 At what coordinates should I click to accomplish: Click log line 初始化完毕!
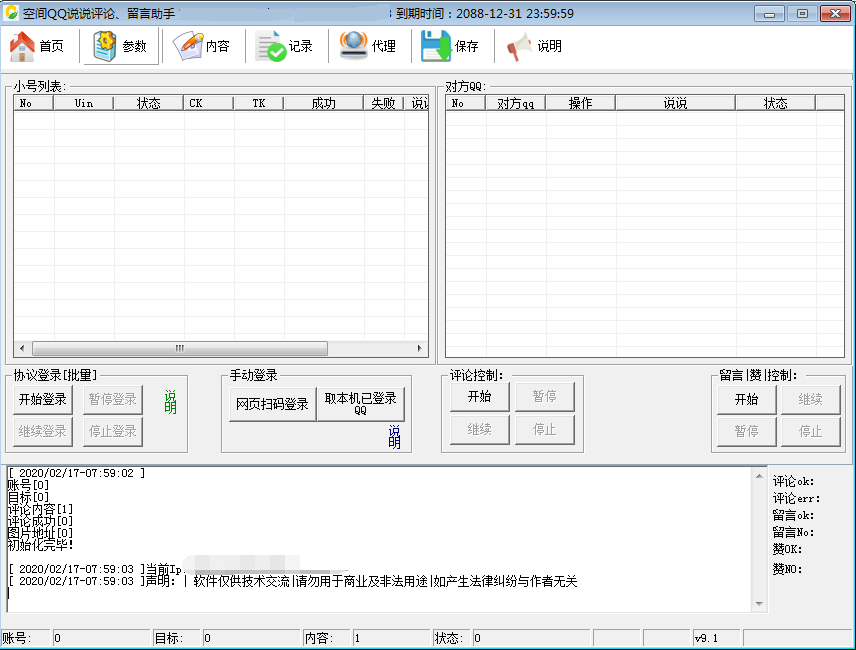[40, 545]
